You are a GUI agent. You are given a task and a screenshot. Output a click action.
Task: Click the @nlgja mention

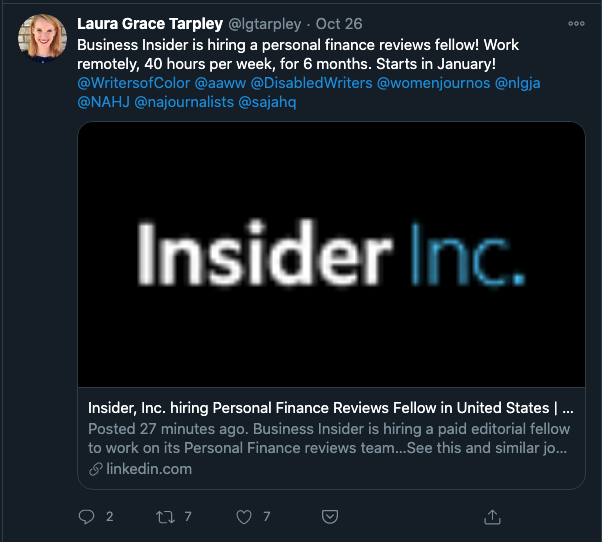pyautogui.click(x=518, y=83)
